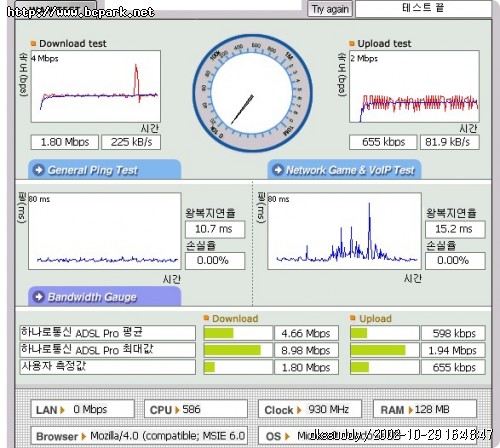
Task: Click the orange bullet beside Upload test
Action: click(x=352, y=43)
